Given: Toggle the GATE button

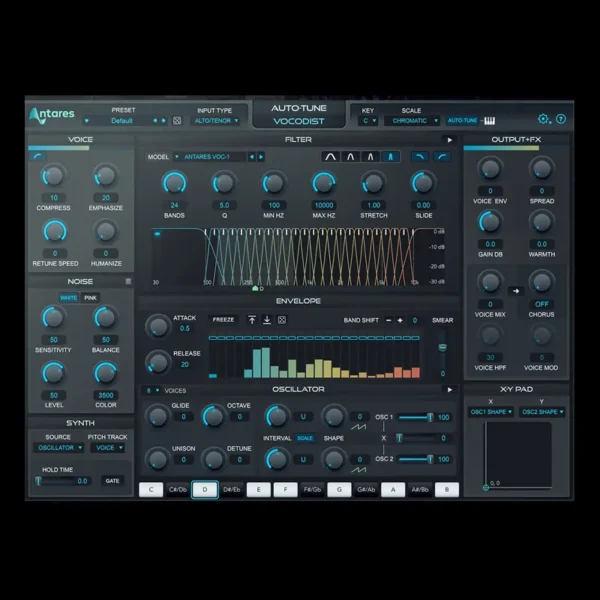Looking at the screenshot, I should [x=112, y=481].
